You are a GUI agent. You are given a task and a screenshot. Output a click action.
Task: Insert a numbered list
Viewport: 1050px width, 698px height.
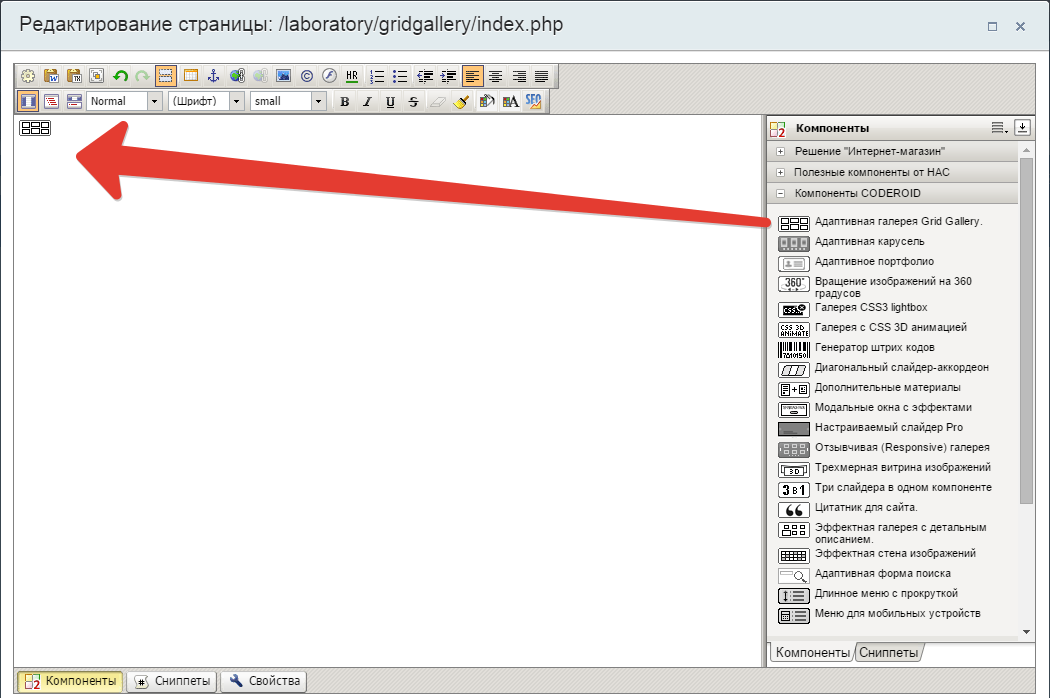tap(377, 76)
